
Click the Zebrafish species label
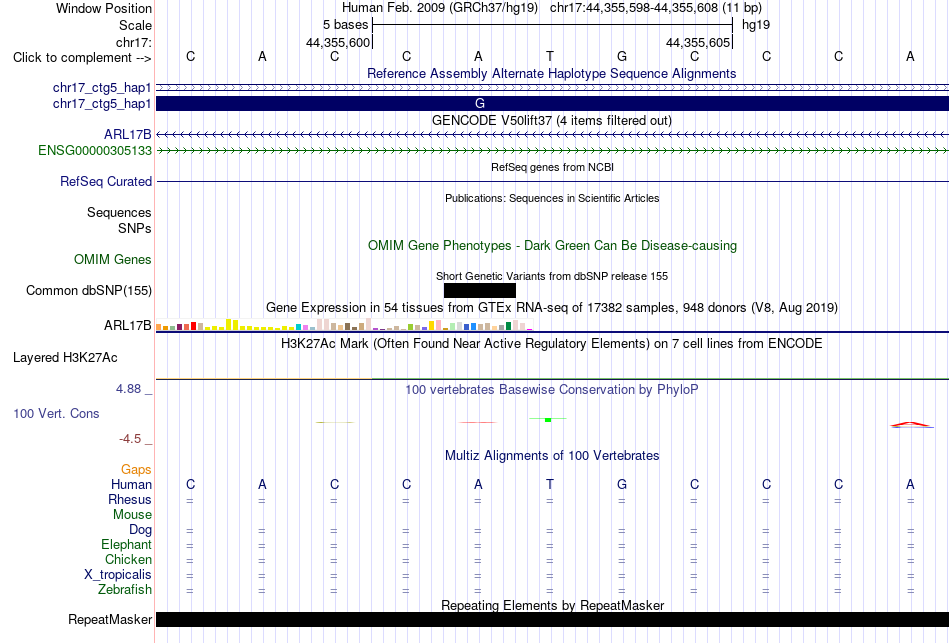125,589
